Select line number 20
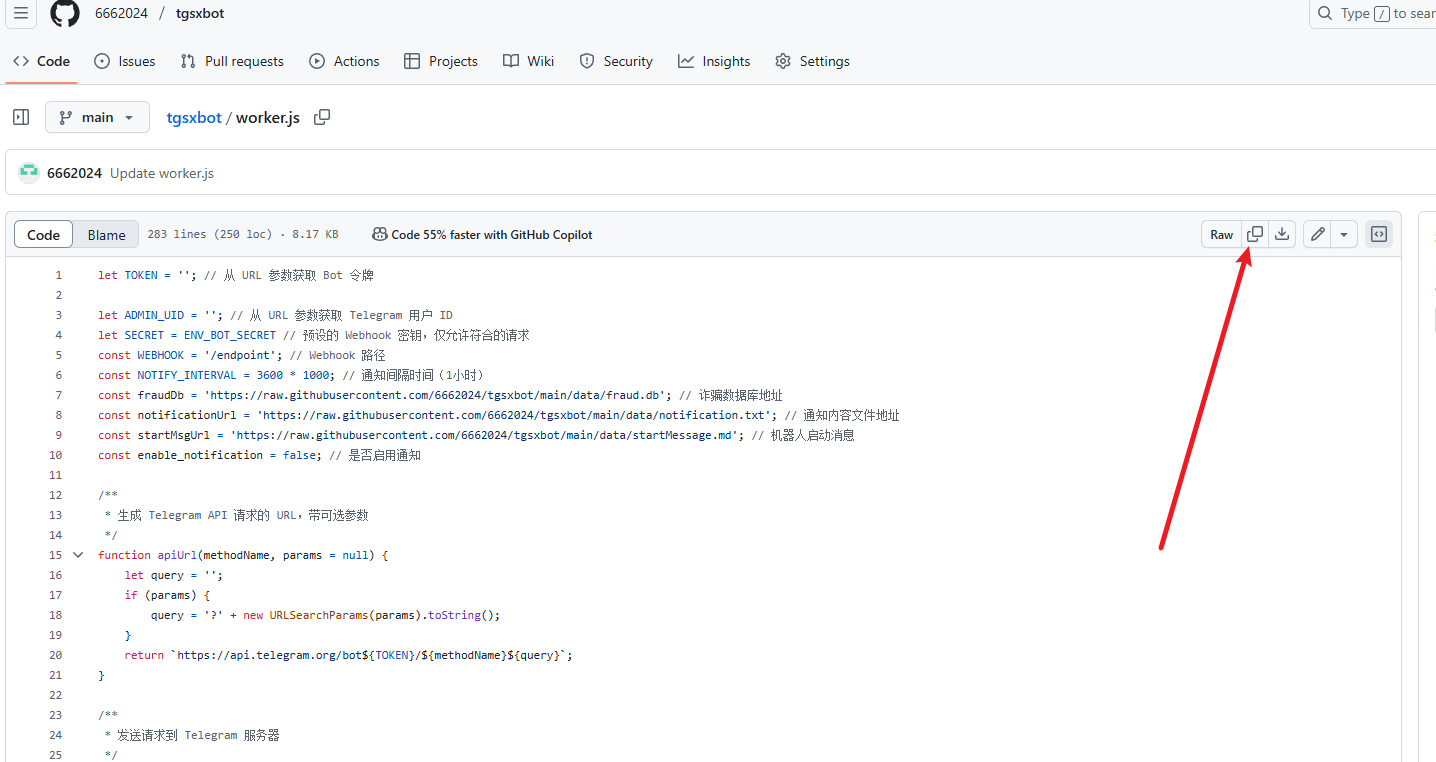1436x762 pixels. coord(55,655)
